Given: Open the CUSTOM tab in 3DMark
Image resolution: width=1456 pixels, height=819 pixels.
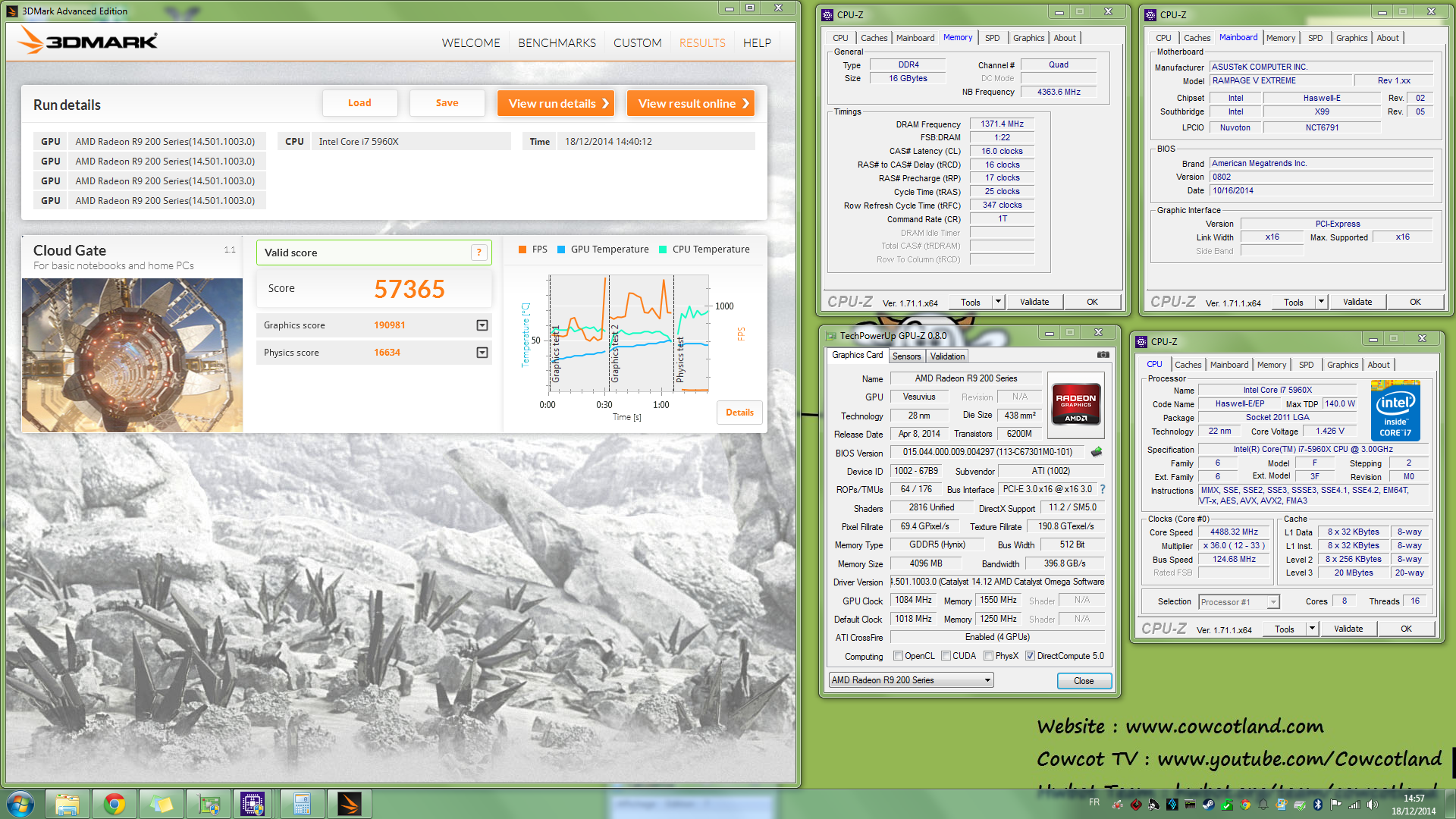Looking at the screenshot, I should click(x=637, y=43).
